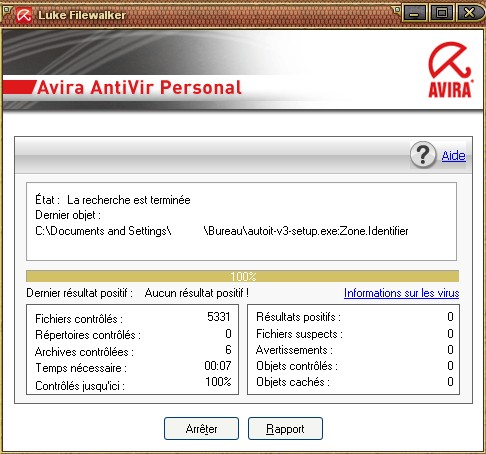Open the Aide help link
This screenshot has height=454, width=486.
[x=453, y=156]
